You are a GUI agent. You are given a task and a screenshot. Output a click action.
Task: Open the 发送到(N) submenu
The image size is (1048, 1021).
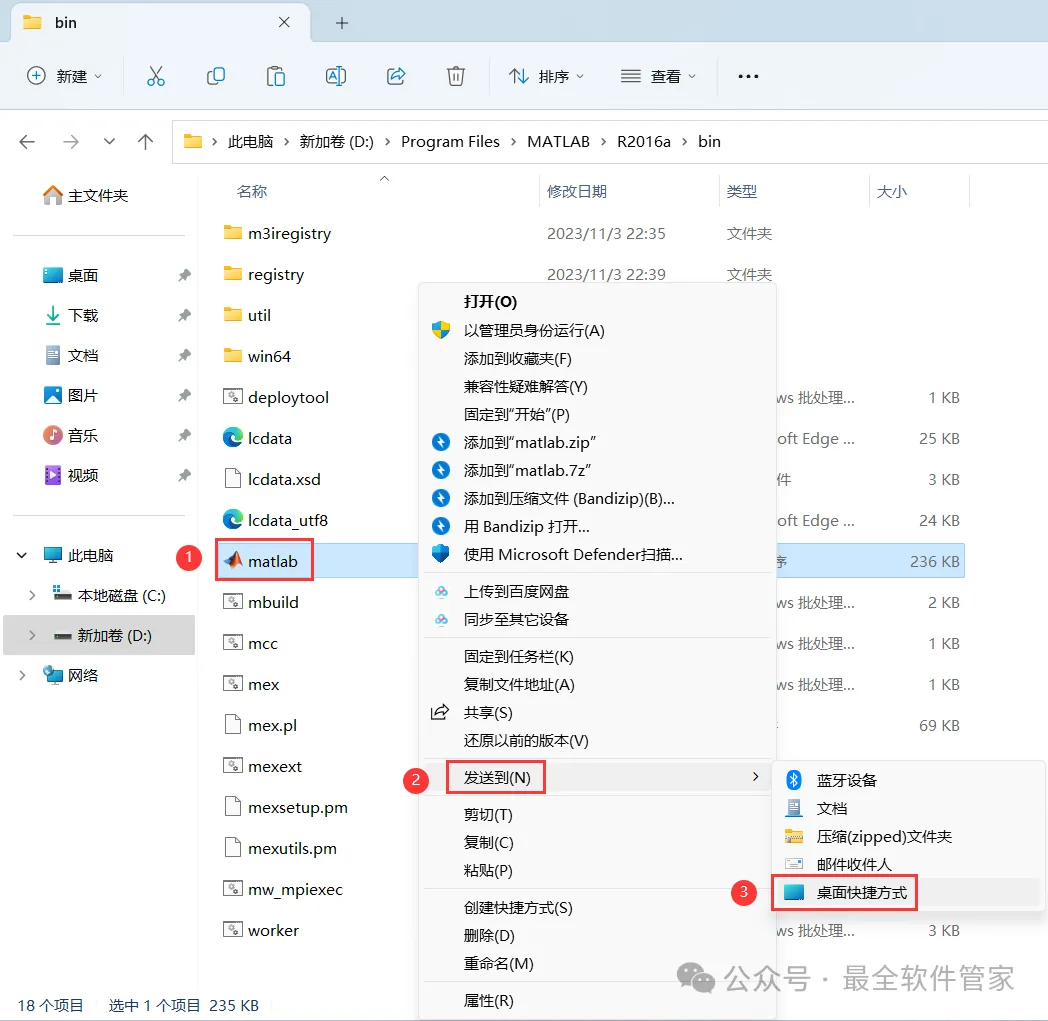pos(496,778)
